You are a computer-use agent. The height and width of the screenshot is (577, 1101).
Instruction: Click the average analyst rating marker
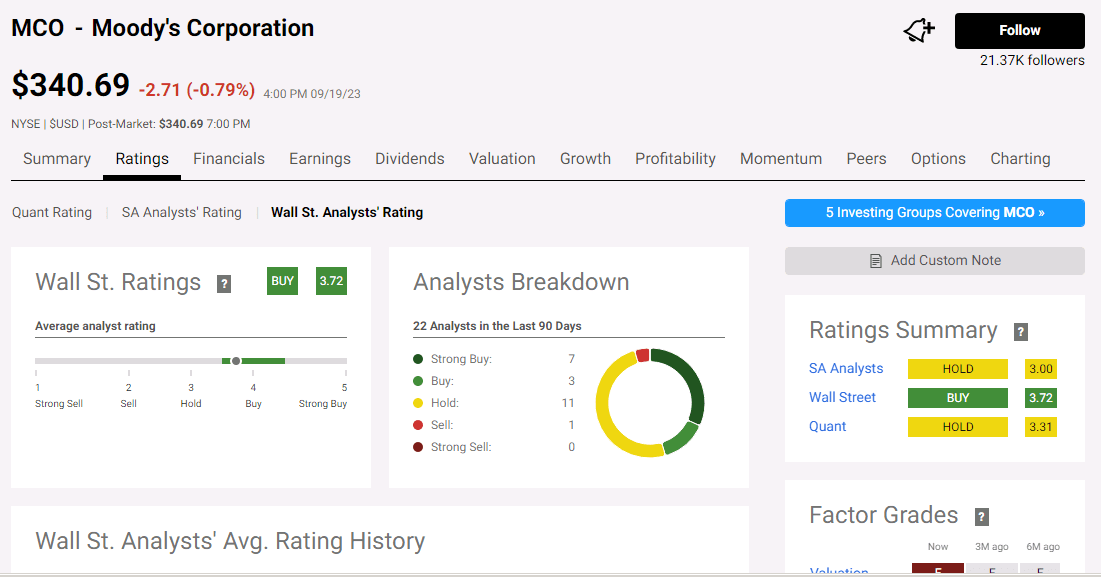236,361
